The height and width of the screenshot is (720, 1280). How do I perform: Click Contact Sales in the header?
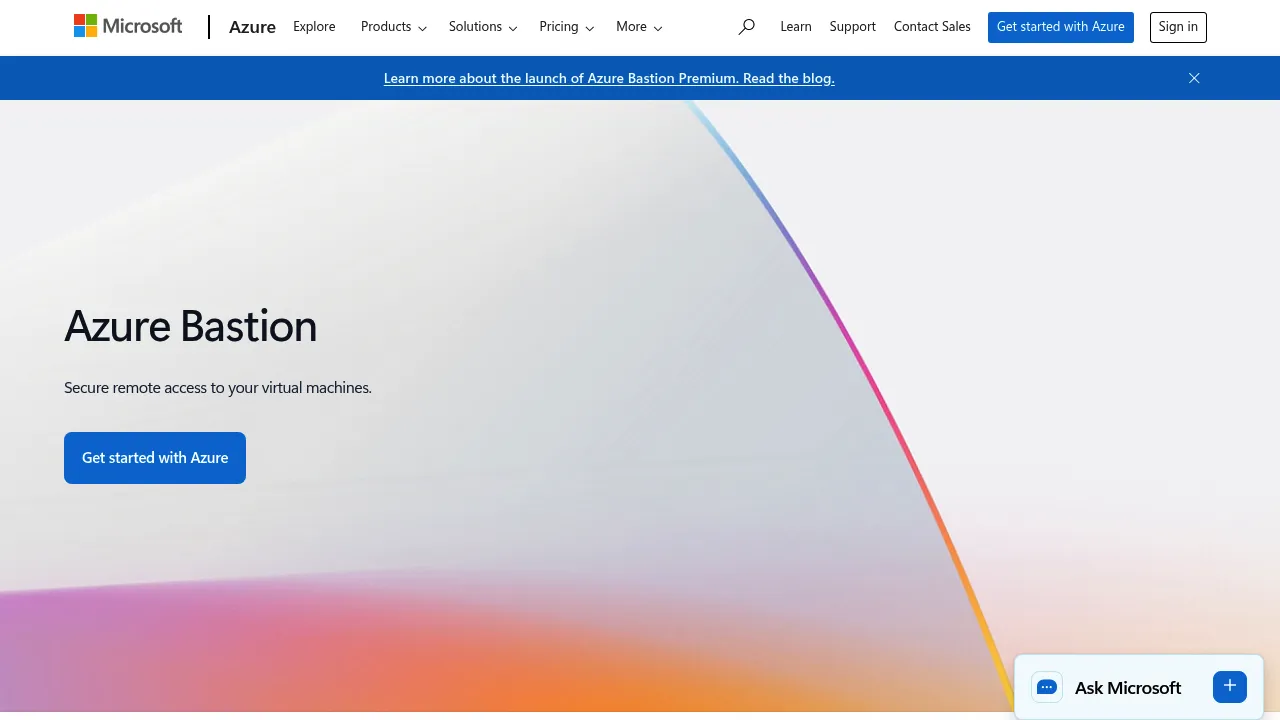coord(932,27)
